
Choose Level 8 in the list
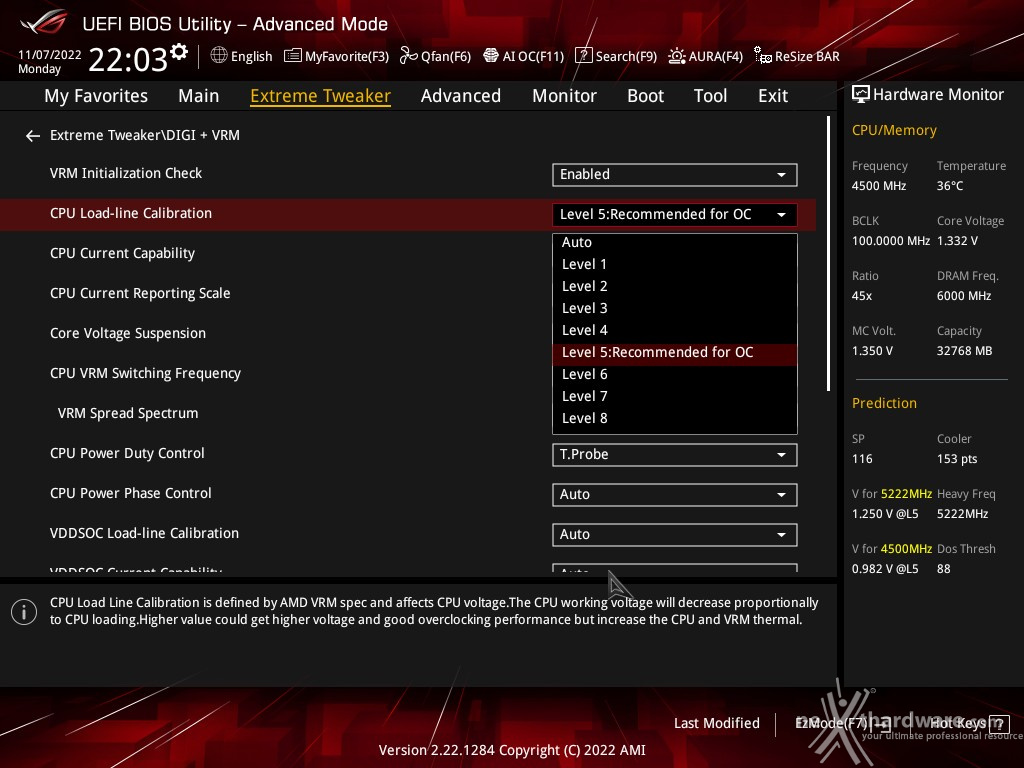click(x=675, y=419)
